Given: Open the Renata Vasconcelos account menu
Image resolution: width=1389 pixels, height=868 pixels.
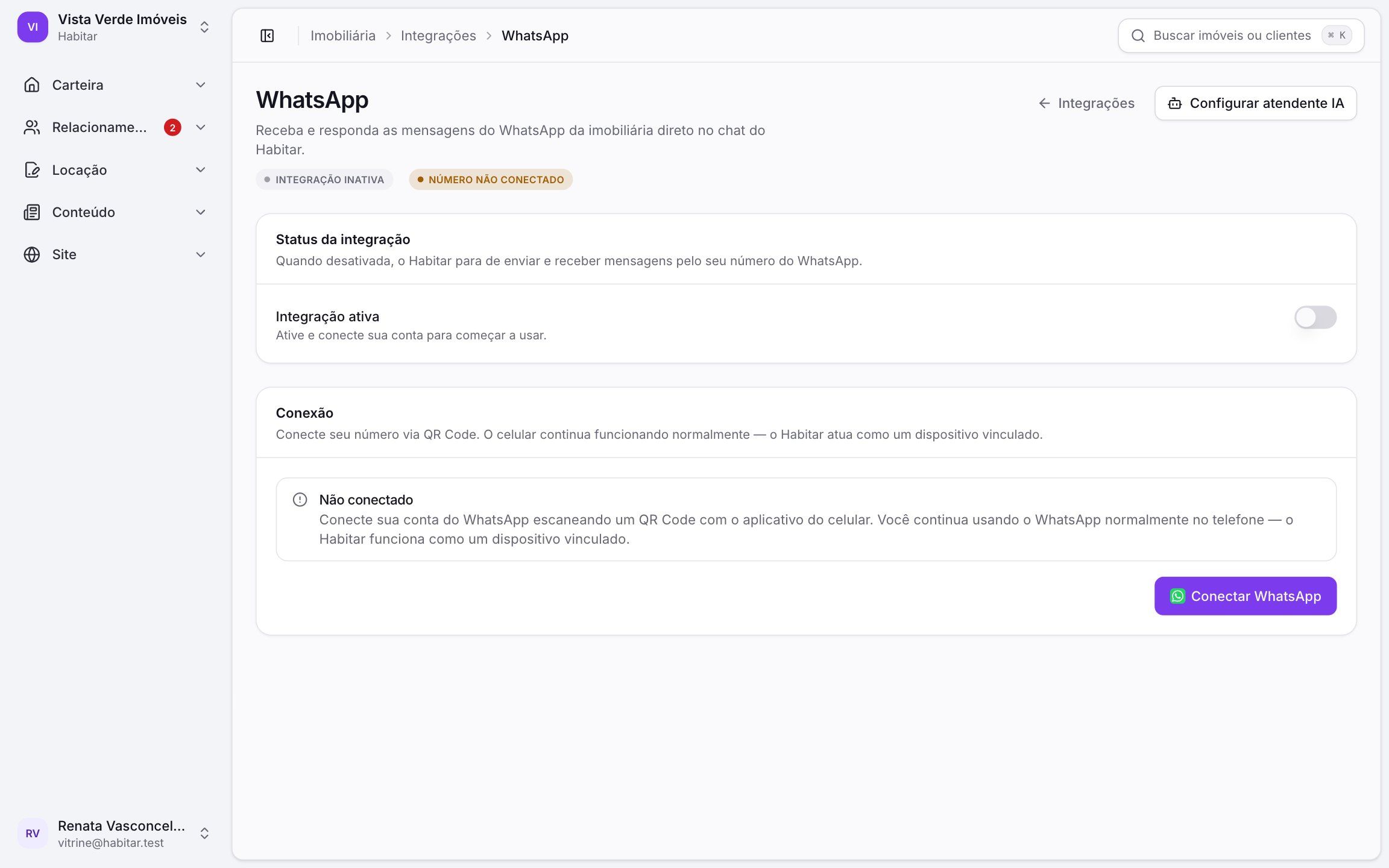Looking at the screenshot, I should click(115, 833).
